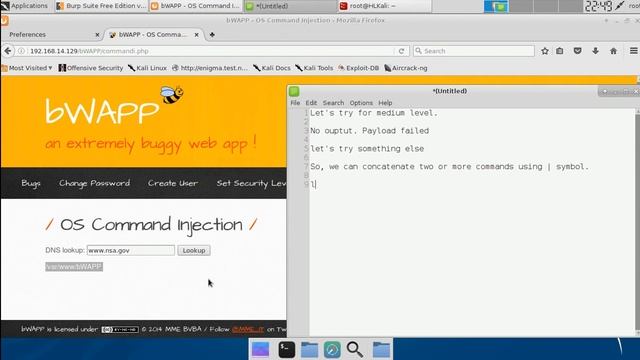Open the bookmarks list icon in Firefox toolbar
Viewport: 640px width, 360px height.
tap(560, 51)
